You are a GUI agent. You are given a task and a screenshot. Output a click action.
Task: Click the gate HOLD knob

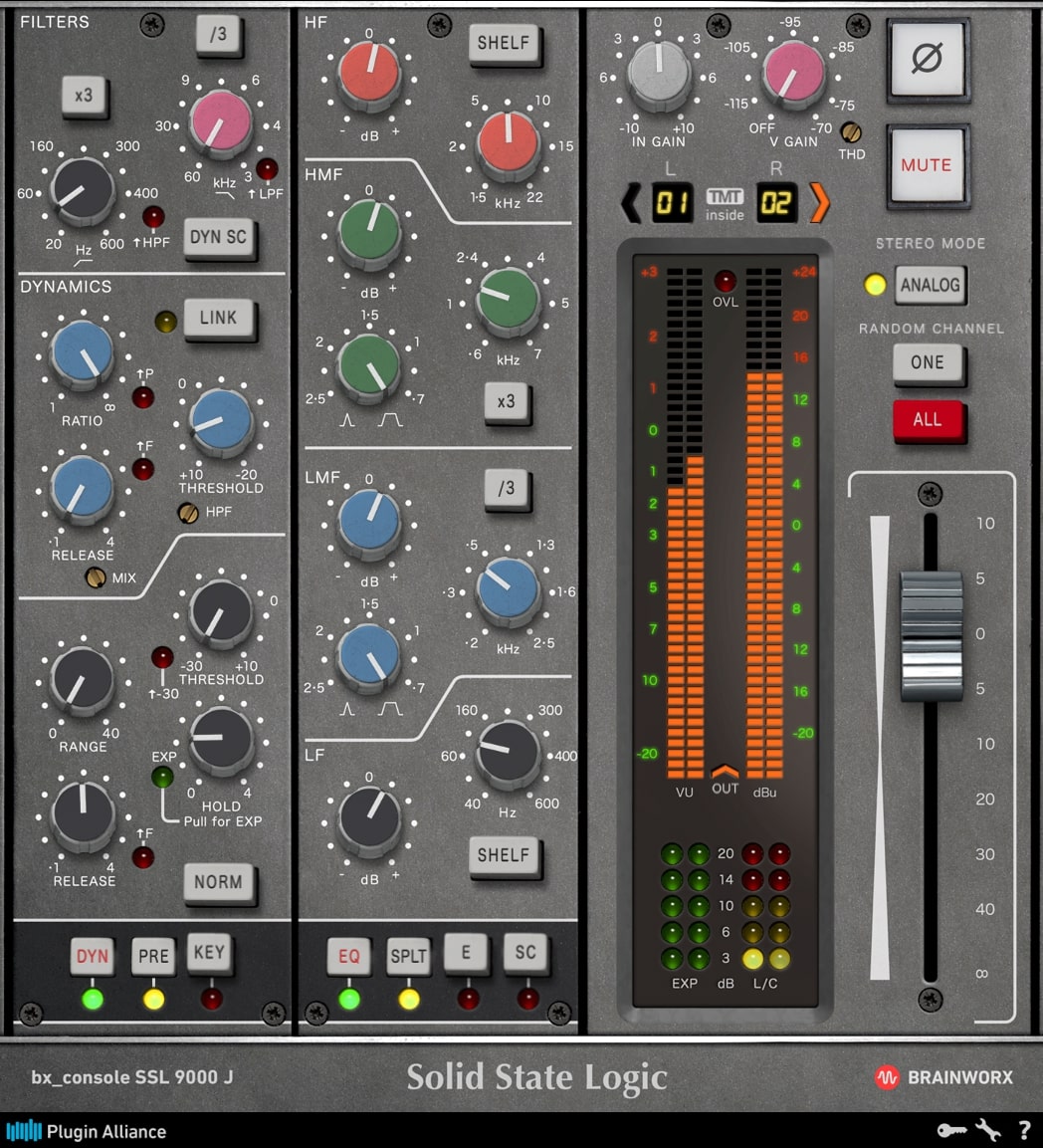click(x=221, y=740)
